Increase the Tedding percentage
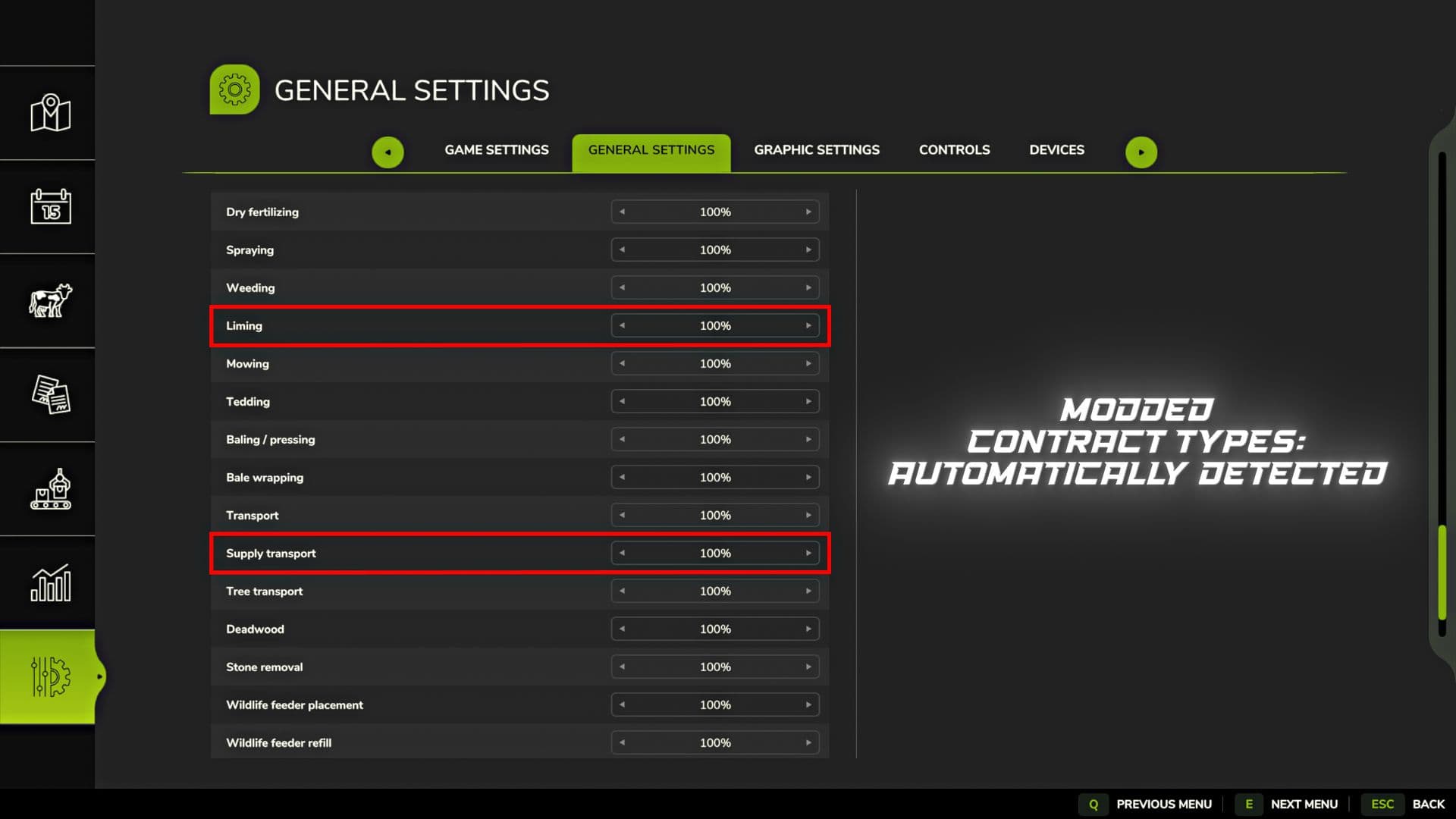Viewport: 1456px width, 819px height. click(x=808, y=401)
